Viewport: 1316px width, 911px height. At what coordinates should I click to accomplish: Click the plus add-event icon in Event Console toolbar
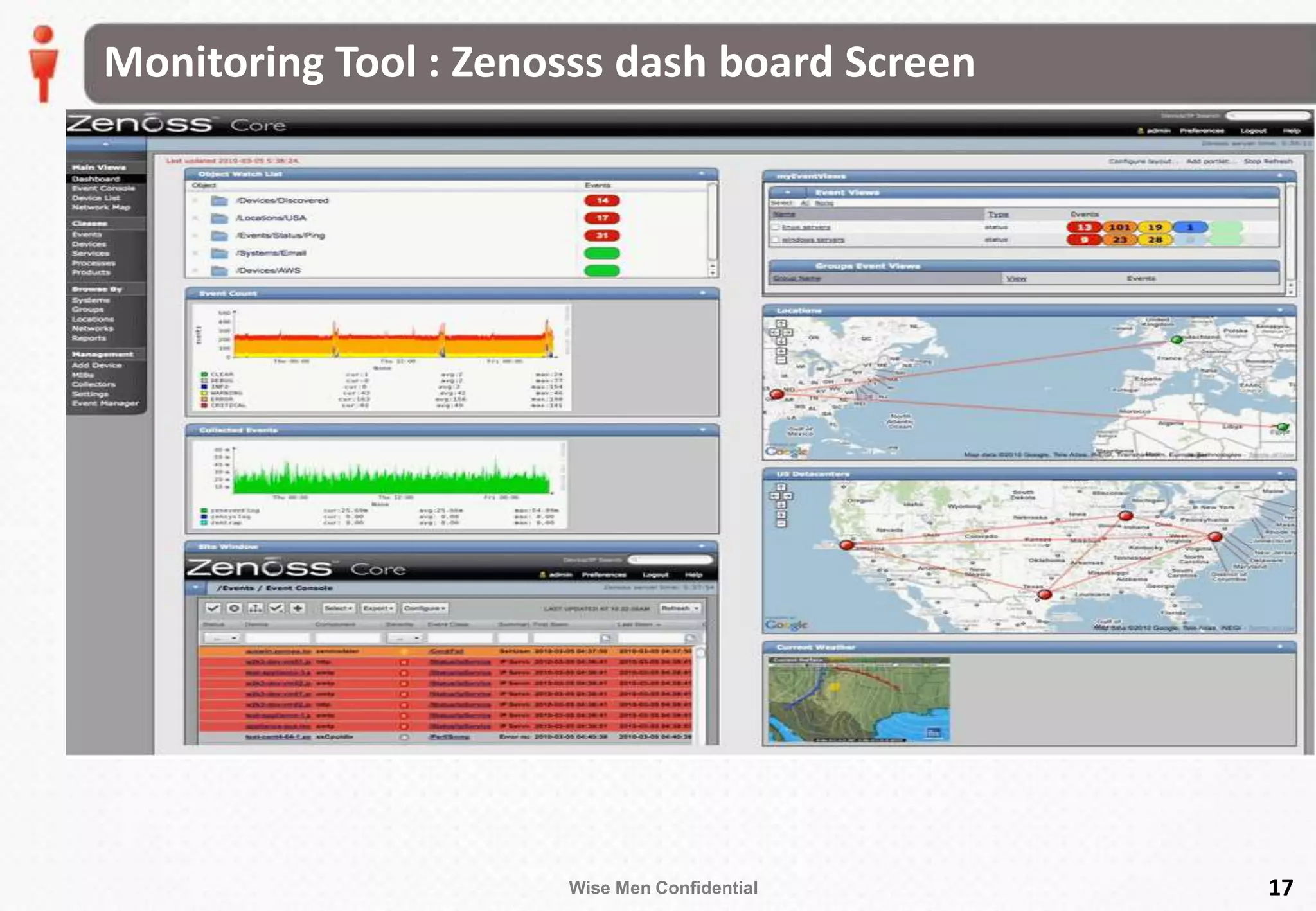[298, 608]
